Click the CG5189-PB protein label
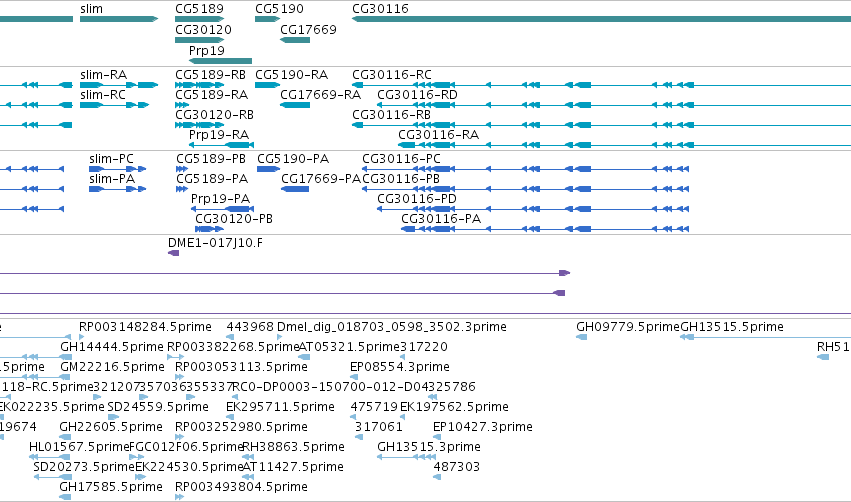Screen dimensions: 851x502 click(211, 158)
